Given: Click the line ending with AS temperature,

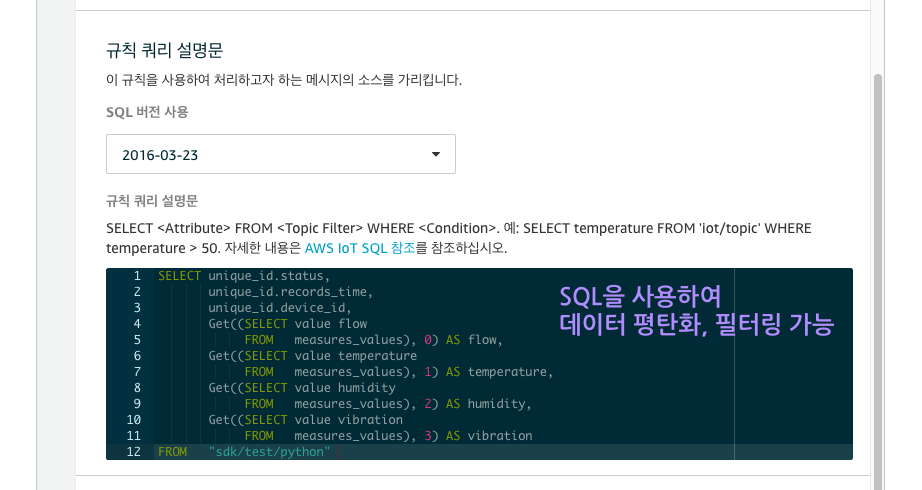Looking at the screenshot, I should (399, 372).
